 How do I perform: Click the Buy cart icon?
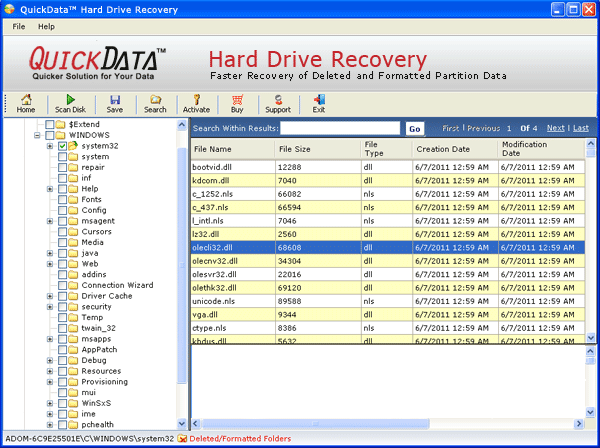point(237,100)
